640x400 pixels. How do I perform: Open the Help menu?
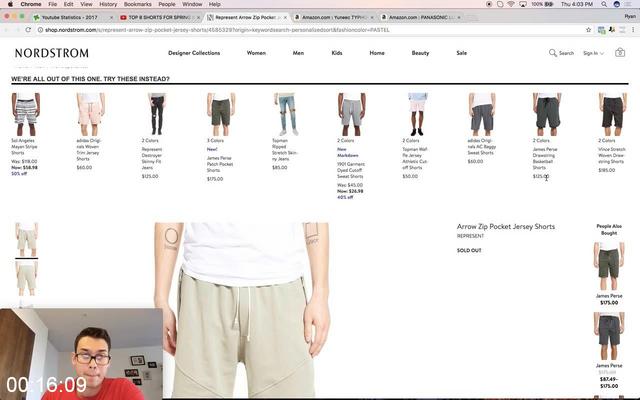click(215, 4)
